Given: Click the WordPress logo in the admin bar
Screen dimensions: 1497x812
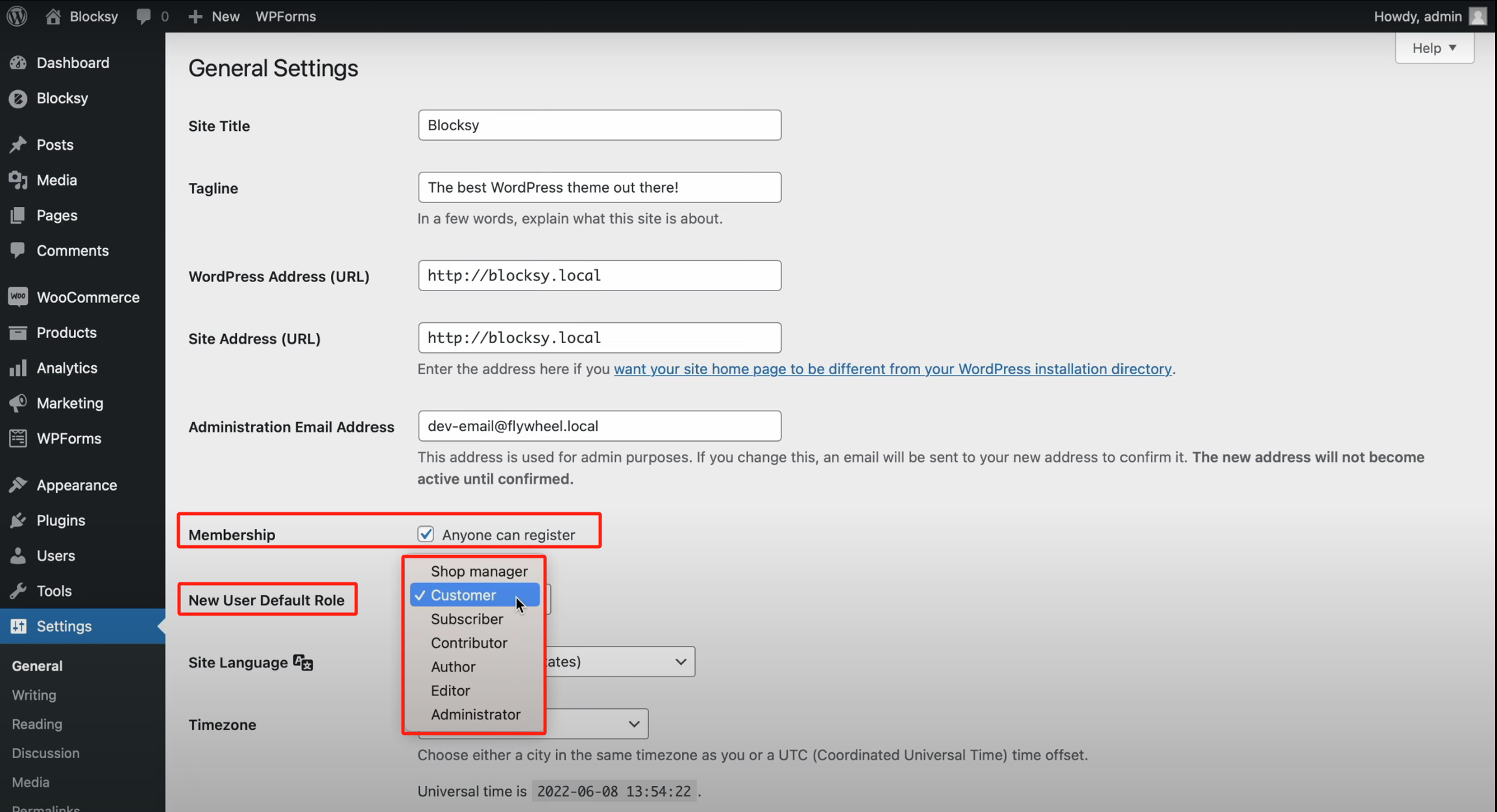Looking at the screenshot, I should click(x=16, y=16).
